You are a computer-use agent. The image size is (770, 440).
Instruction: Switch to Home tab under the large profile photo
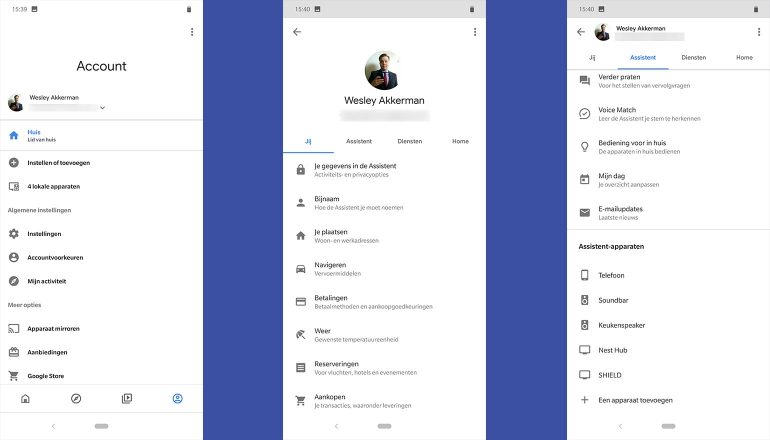pyautogui.click(x=460, y=141)
